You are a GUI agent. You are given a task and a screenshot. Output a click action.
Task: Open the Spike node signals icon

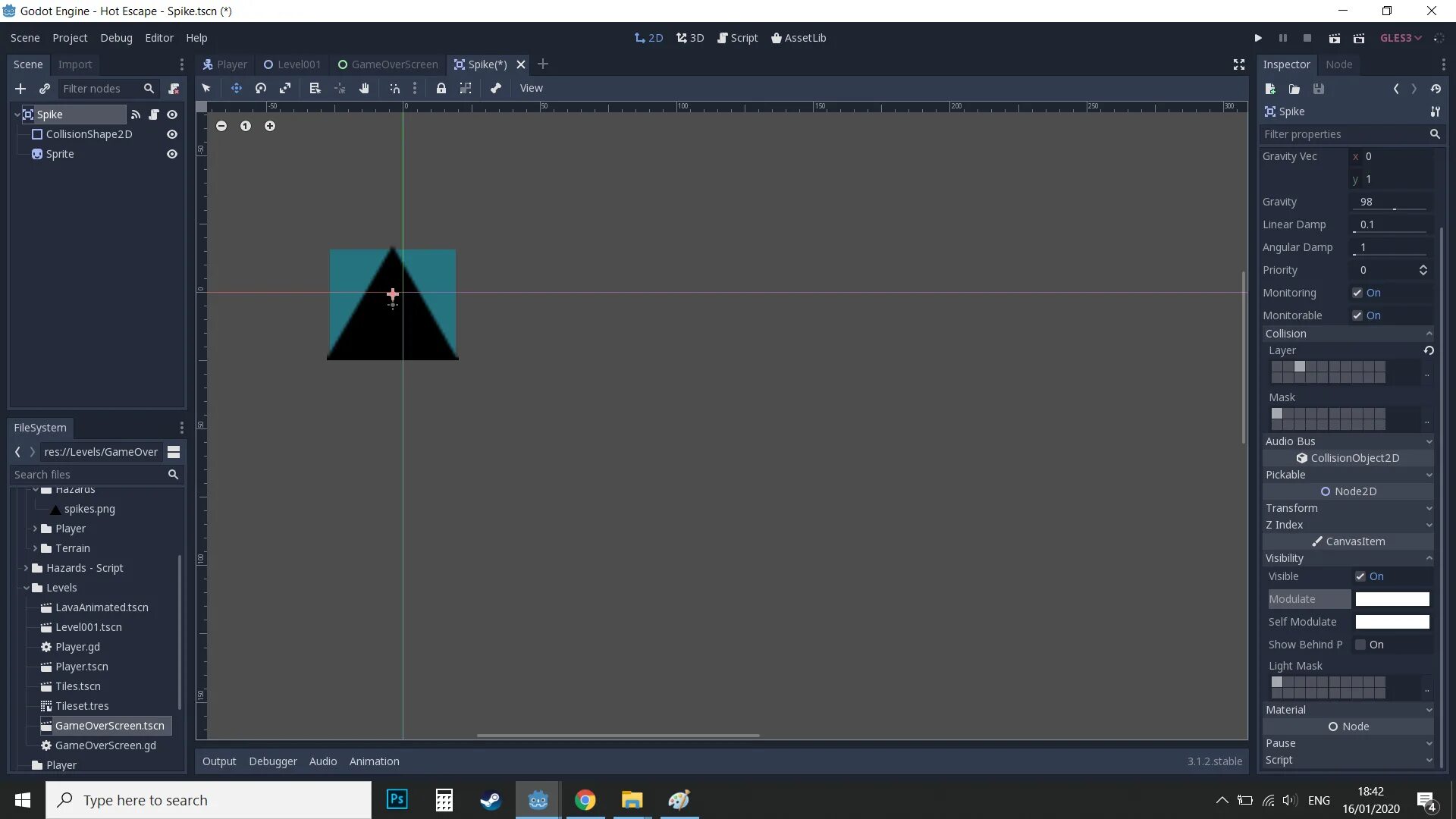[x=136, y=115]
